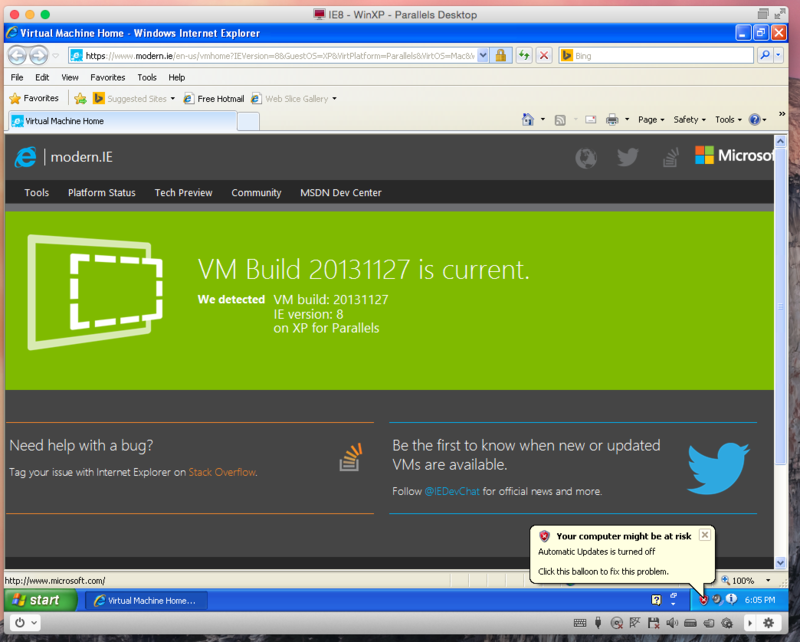Viewport: 800px width, 642px height.
Task: Click the red security shield tray icon
Action: (704, 600)
